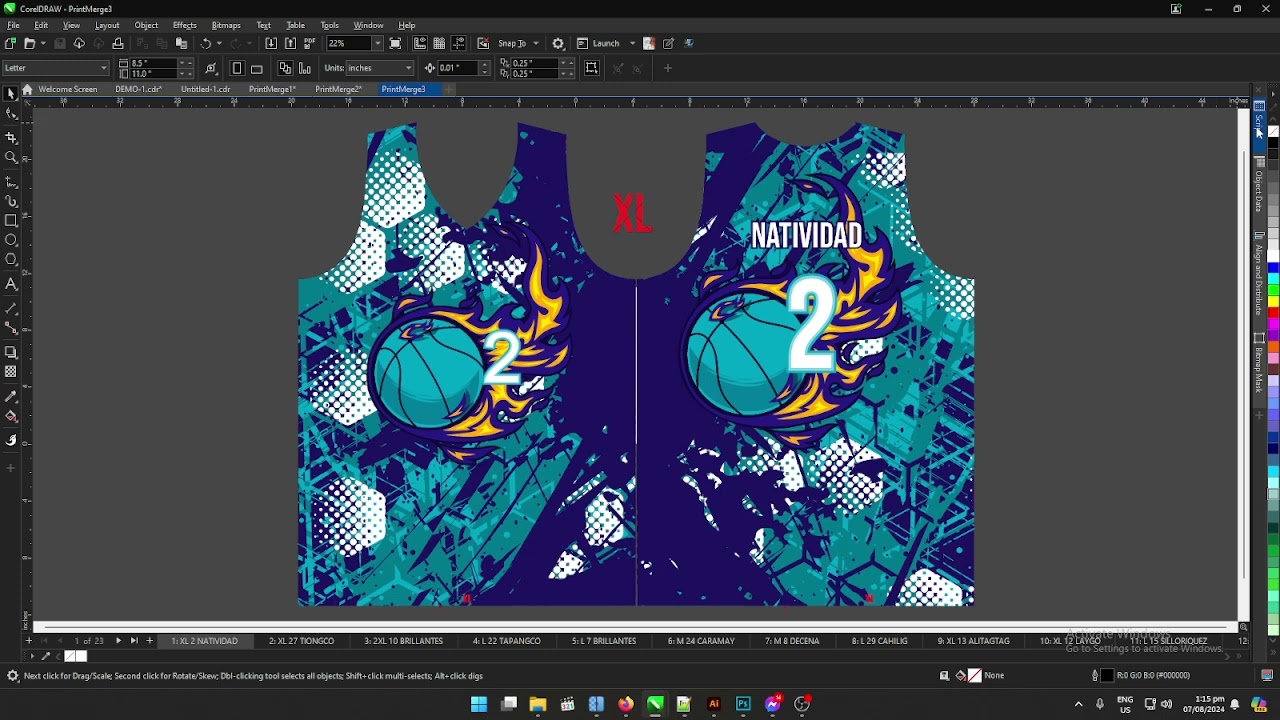Screen dimensions: 1280x720
Task: Open the Effects menu
Action: pos(185,25)
